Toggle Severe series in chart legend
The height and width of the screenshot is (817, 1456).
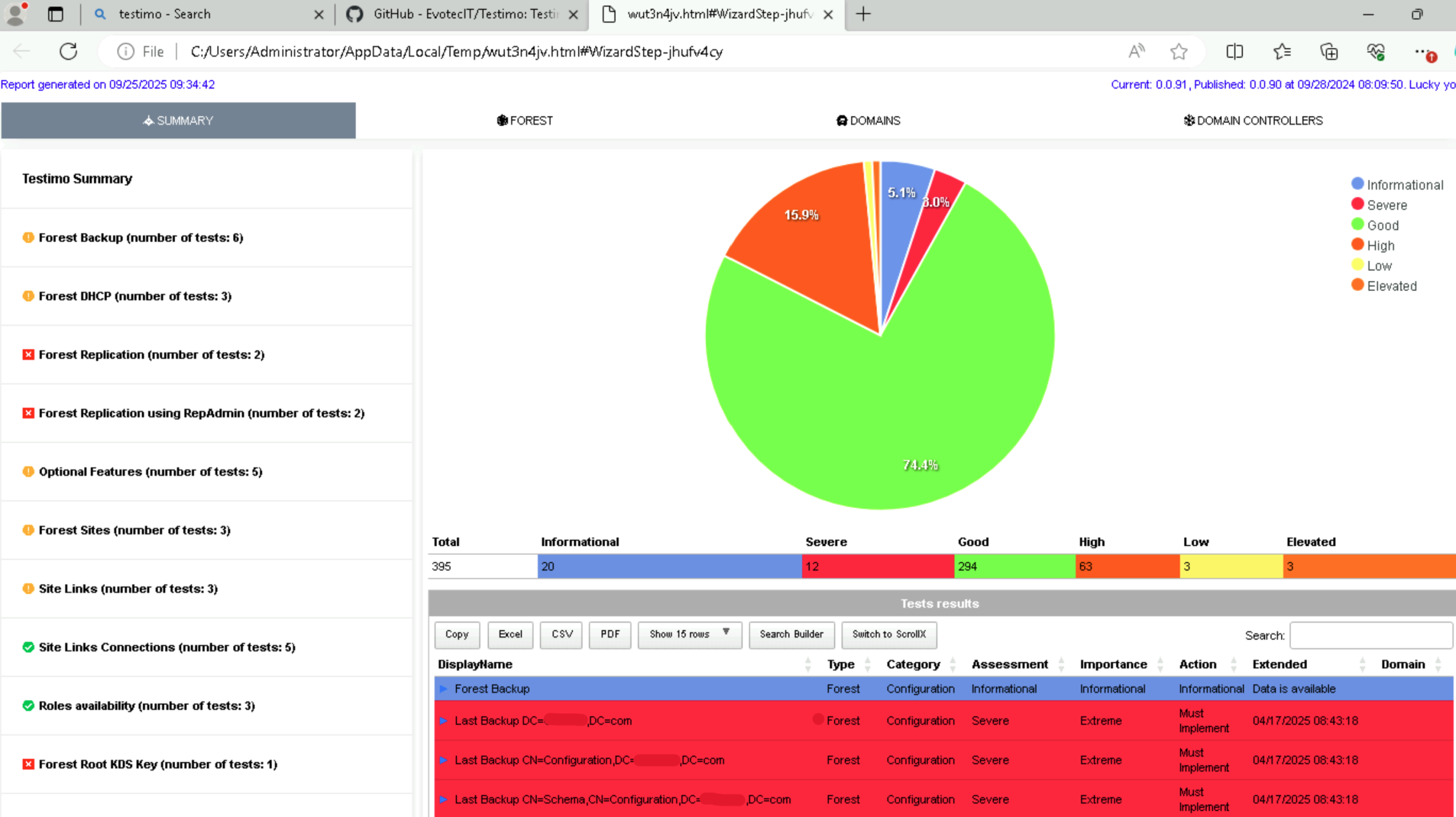coord(1385,205)
